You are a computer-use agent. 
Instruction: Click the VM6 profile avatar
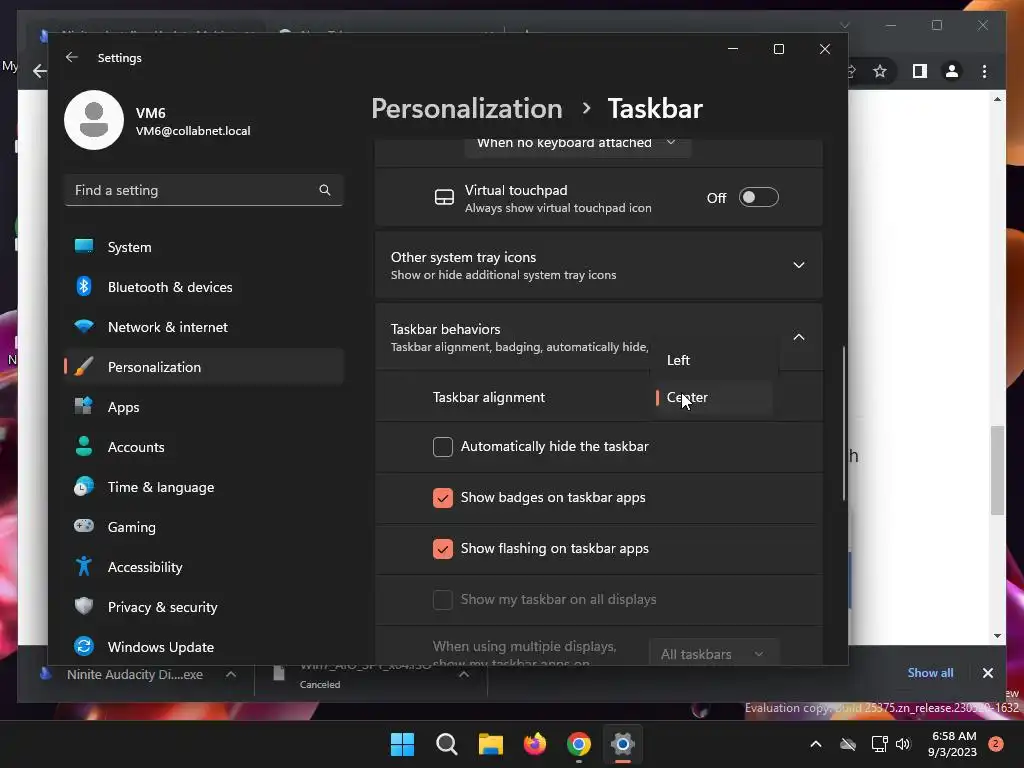(x=94, y=120)
